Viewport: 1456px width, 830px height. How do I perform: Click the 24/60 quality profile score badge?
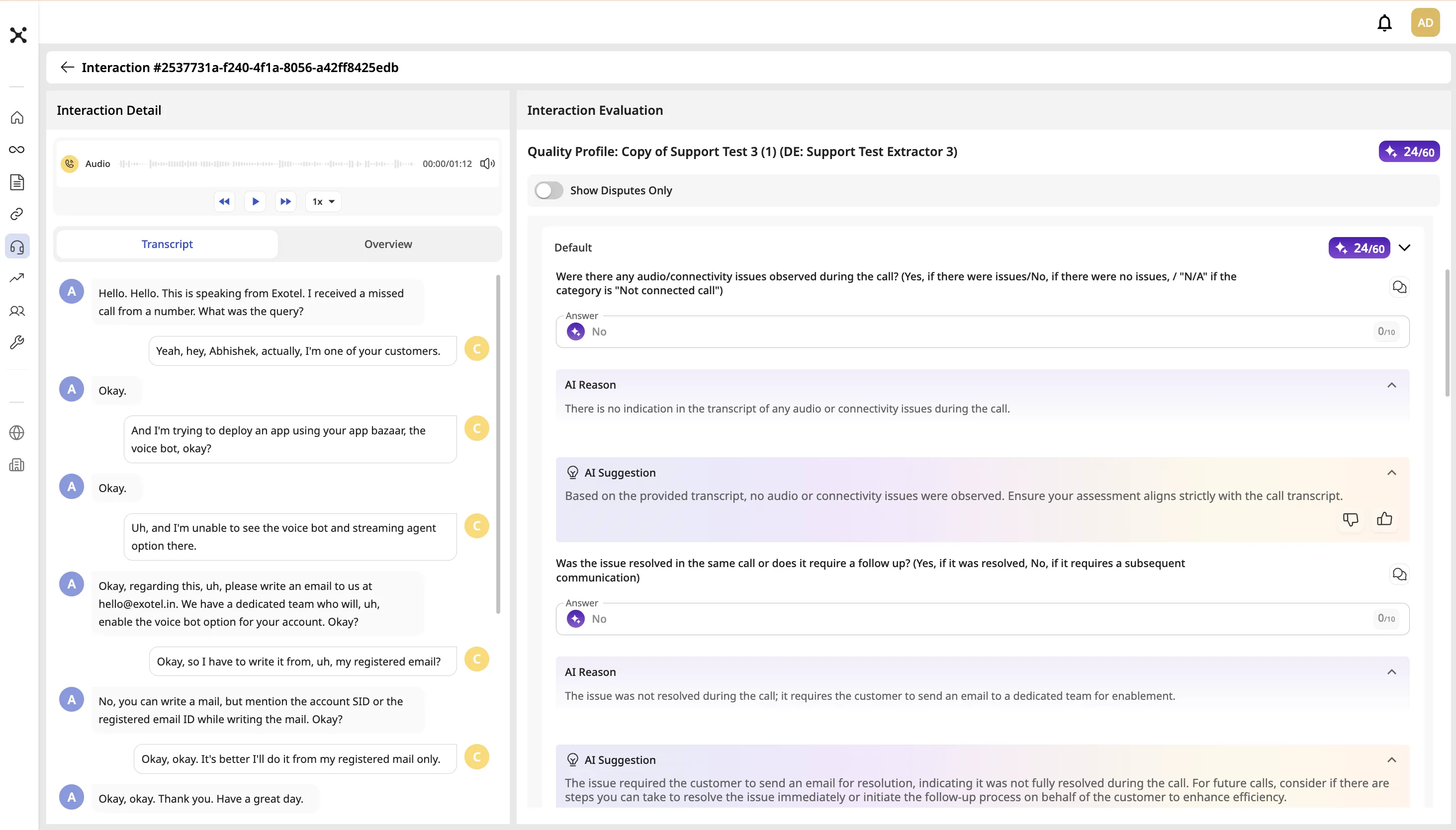pyautogui.click(x=1409, y=152)
